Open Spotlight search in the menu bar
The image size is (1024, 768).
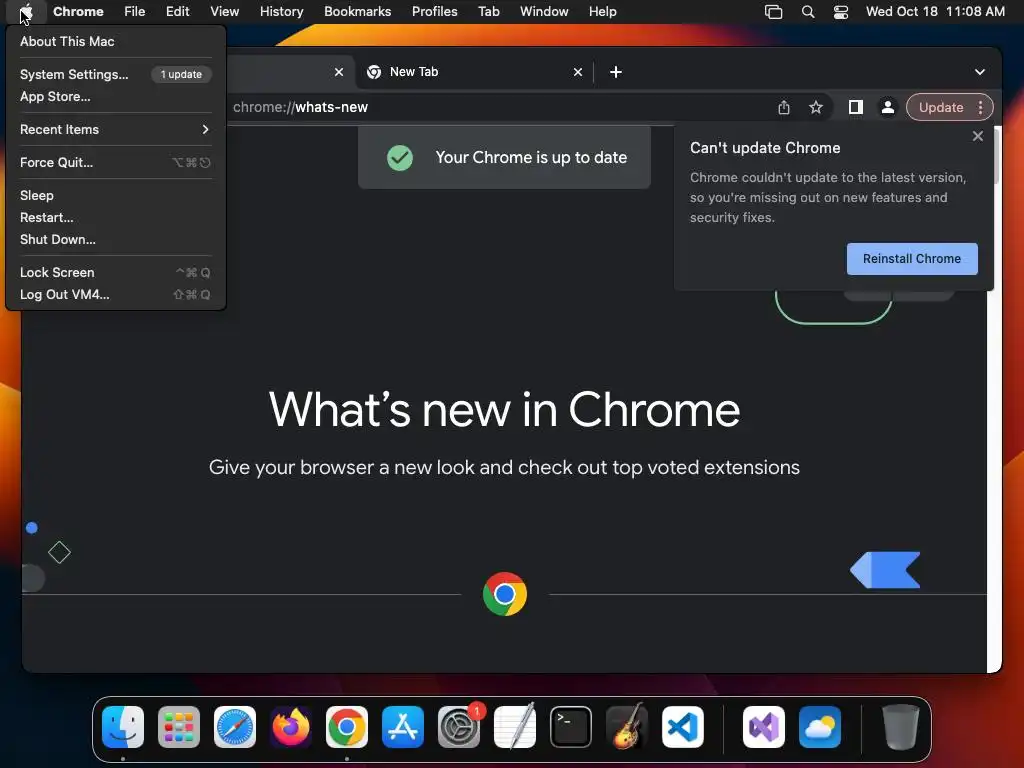click(808, 12)
